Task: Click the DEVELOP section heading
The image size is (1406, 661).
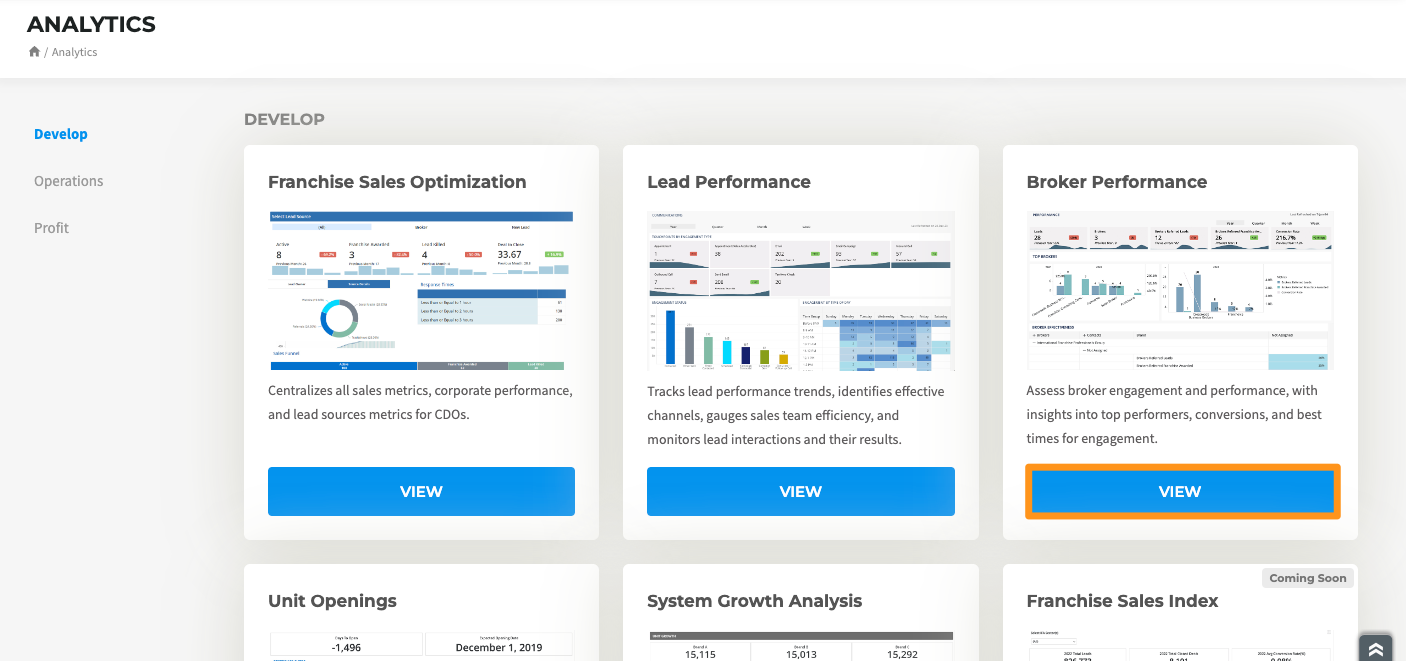Action: coord(284,119)
